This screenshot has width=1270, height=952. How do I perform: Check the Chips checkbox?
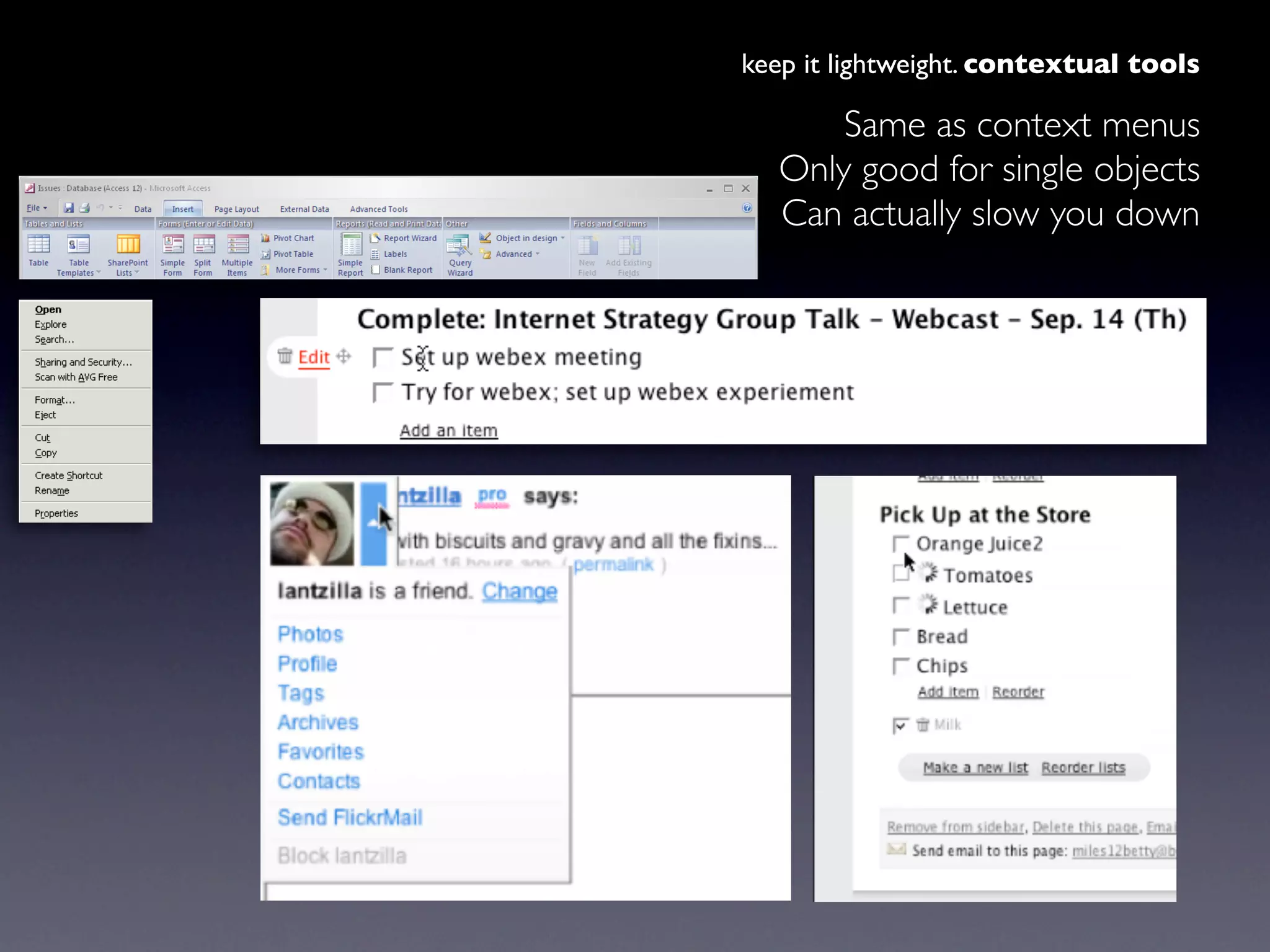[900, 666]
